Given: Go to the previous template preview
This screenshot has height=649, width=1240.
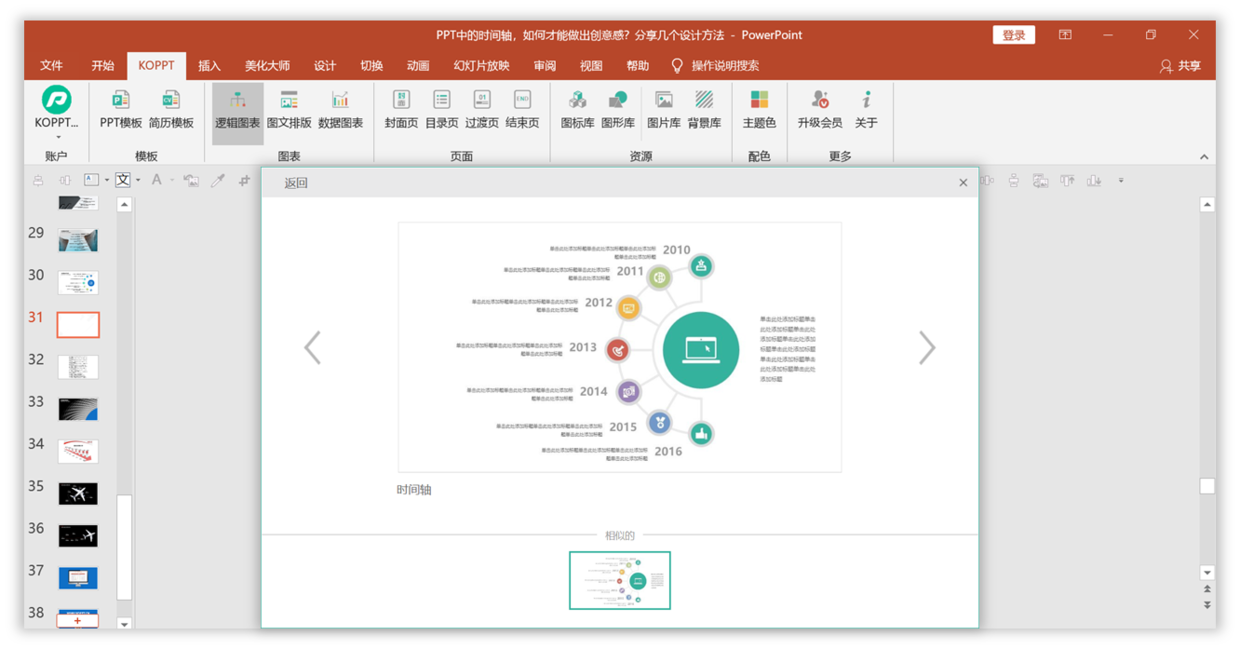Looking at the screenshot, I should (313, 348).
